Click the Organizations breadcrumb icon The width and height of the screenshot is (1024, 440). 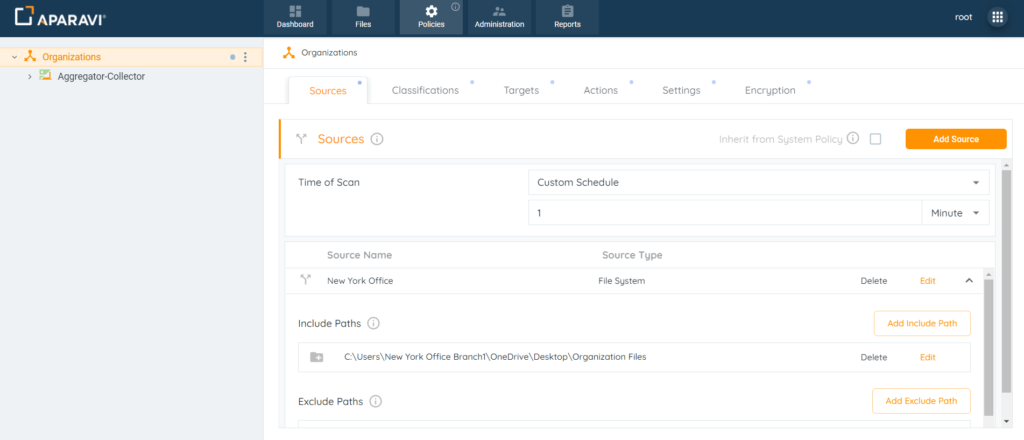289,53
